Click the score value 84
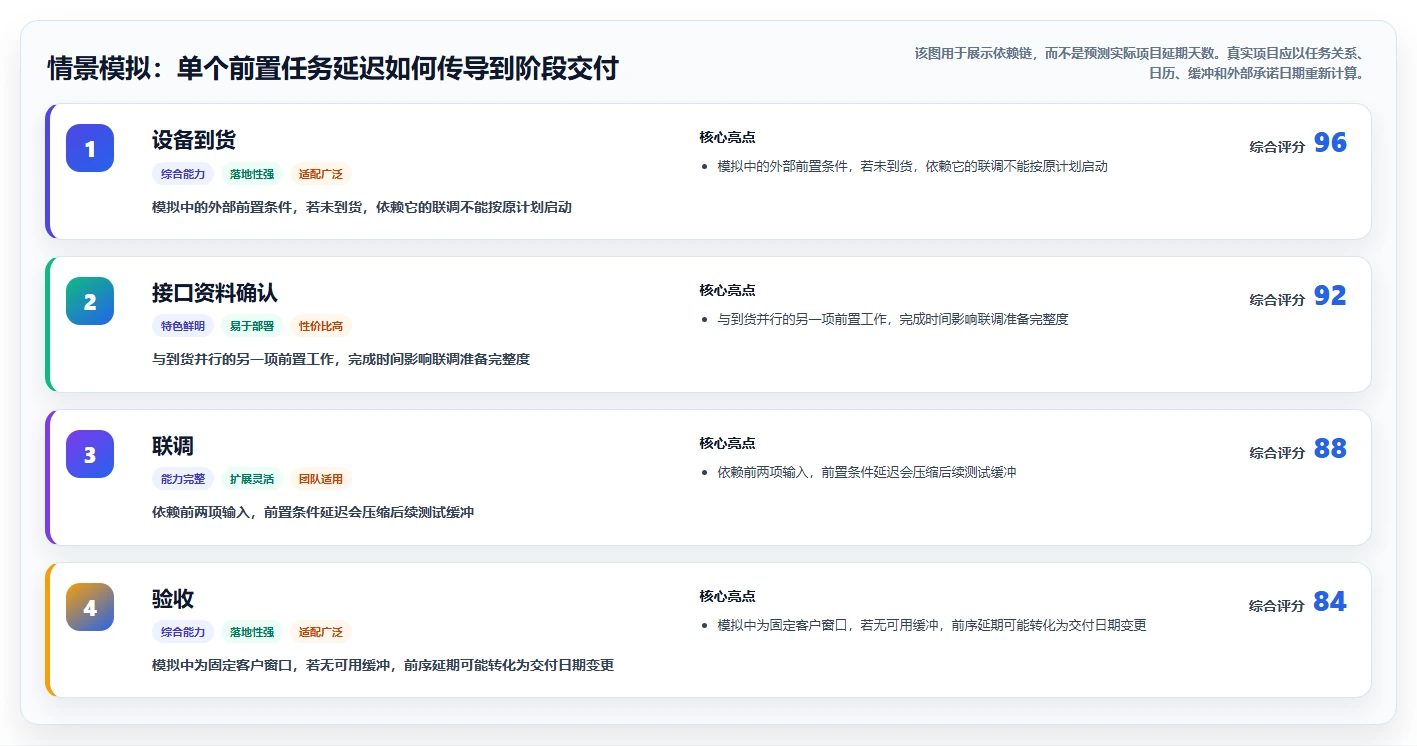Image resolution: width=1417 pixels, height=746 pixels. 1330,602
